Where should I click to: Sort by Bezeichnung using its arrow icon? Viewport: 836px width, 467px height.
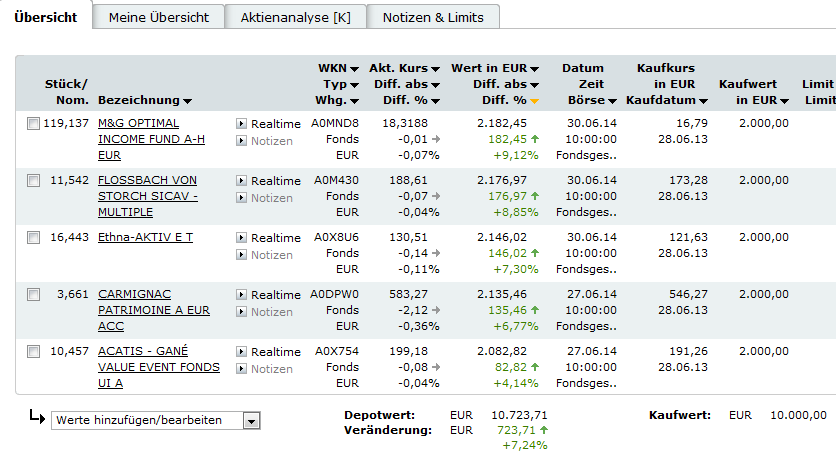(x=188, y=101)
